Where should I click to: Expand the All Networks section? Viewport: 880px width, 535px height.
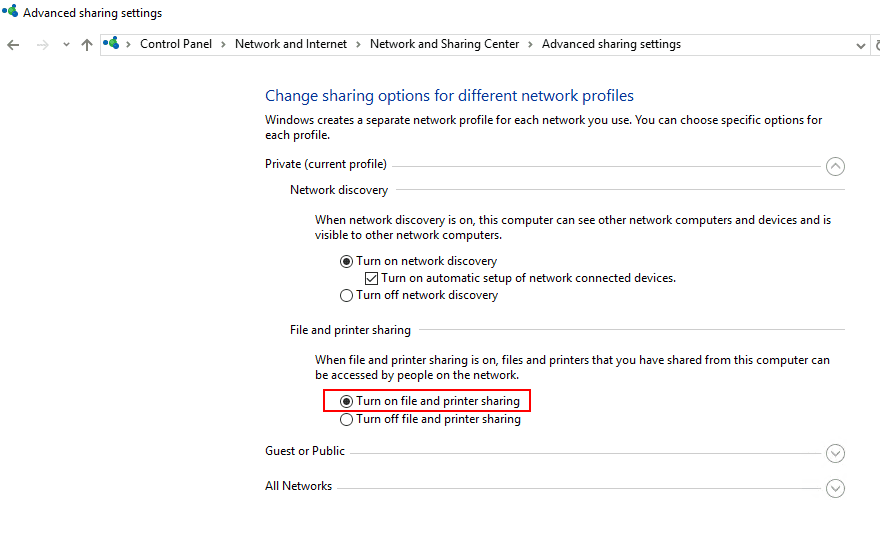(835, 488)
